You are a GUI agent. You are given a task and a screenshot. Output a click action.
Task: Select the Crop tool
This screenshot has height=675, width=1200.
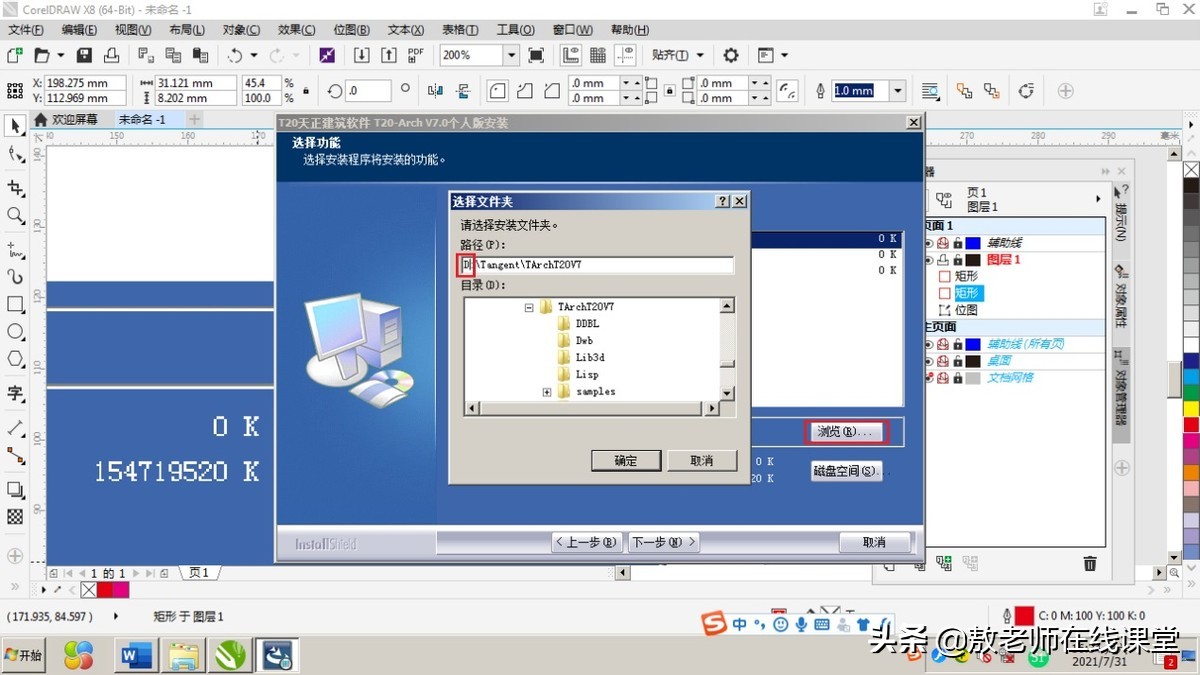click(x=13, y=187)
